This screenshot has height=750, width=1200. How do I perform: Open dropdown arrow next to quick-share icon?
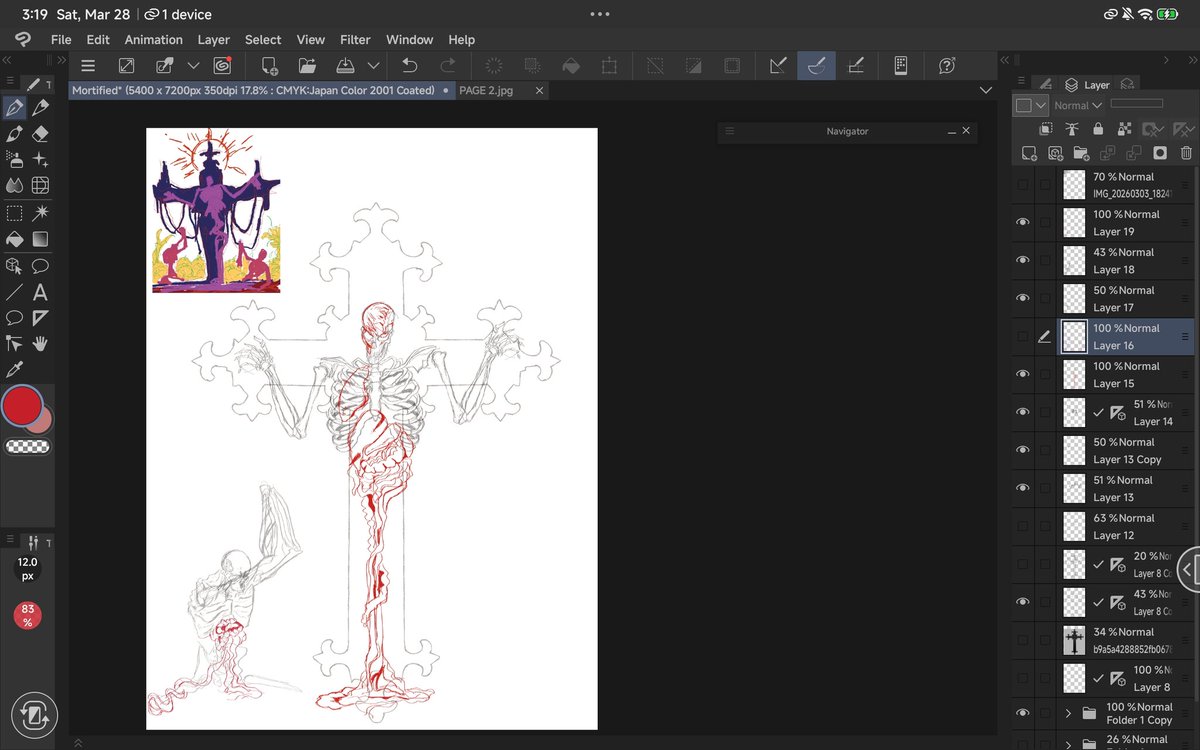click(193, 66)
